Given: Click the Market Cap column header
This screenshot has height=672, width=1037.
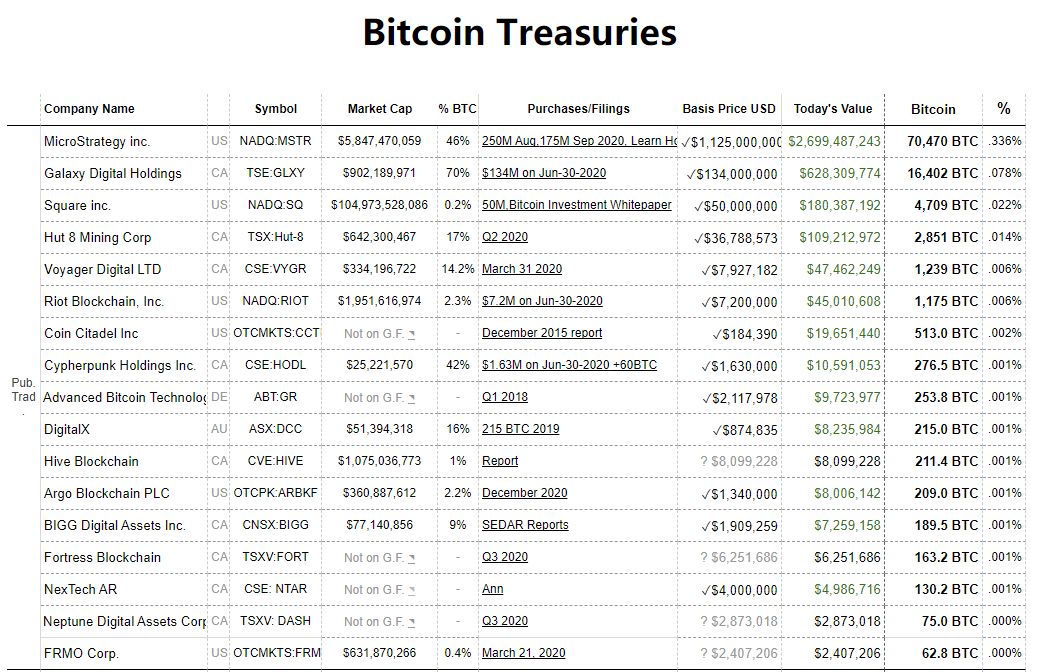Looking at the screenshot, I should coord(380,108).
